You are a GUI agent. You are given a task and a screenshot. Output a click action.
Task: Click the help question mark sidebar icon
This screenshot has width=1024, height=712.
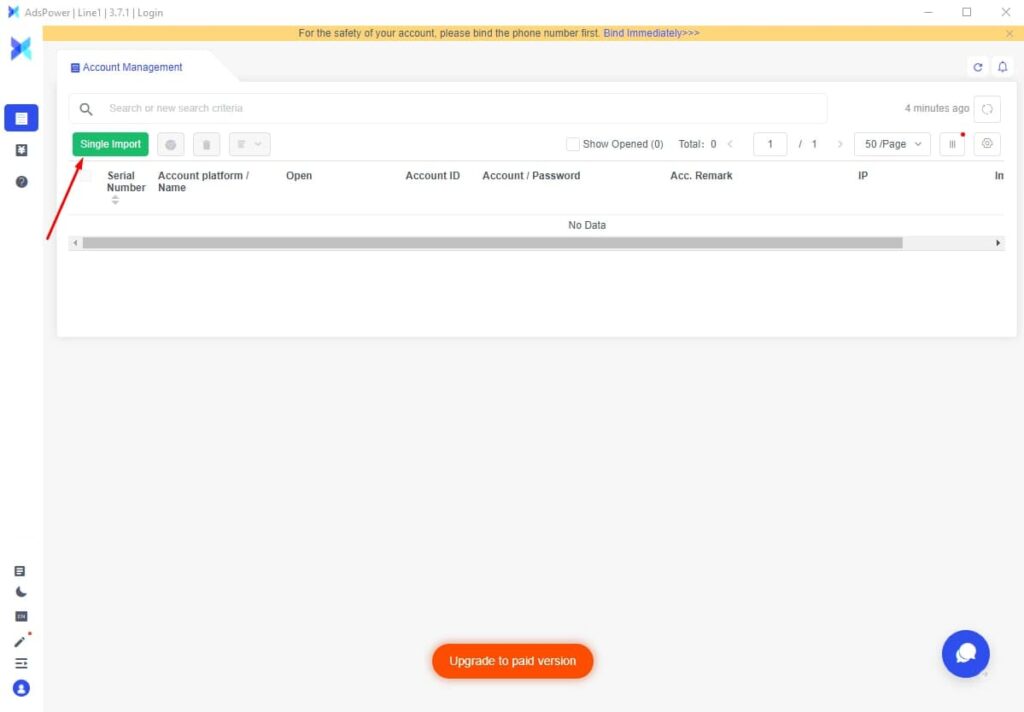pyautogui.click(x=21, y=182)
